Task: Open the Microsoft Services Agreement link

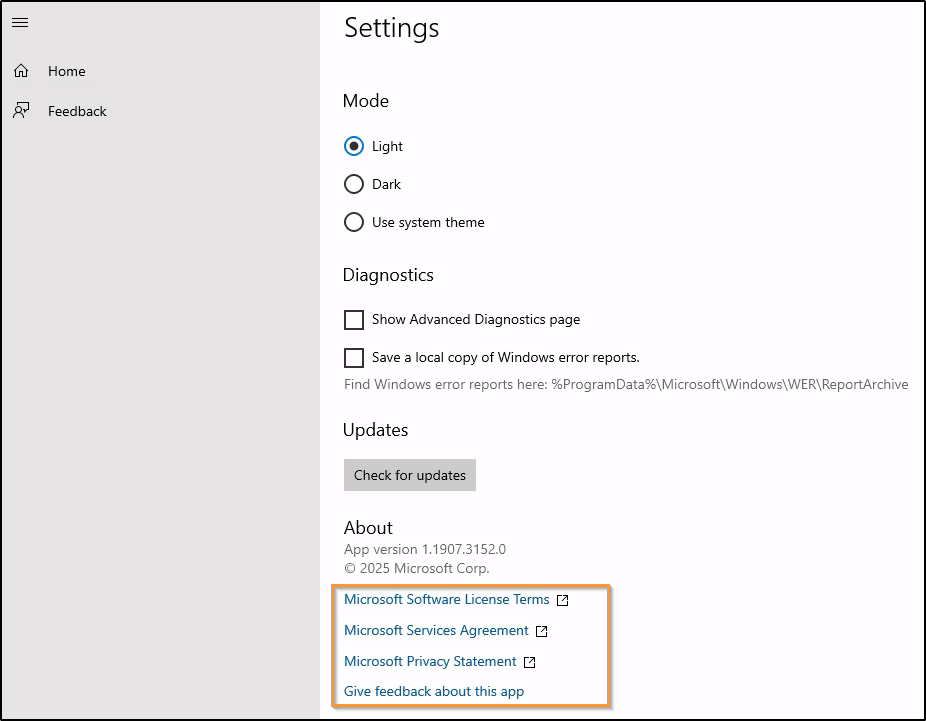Action: (x=436, y=631)
